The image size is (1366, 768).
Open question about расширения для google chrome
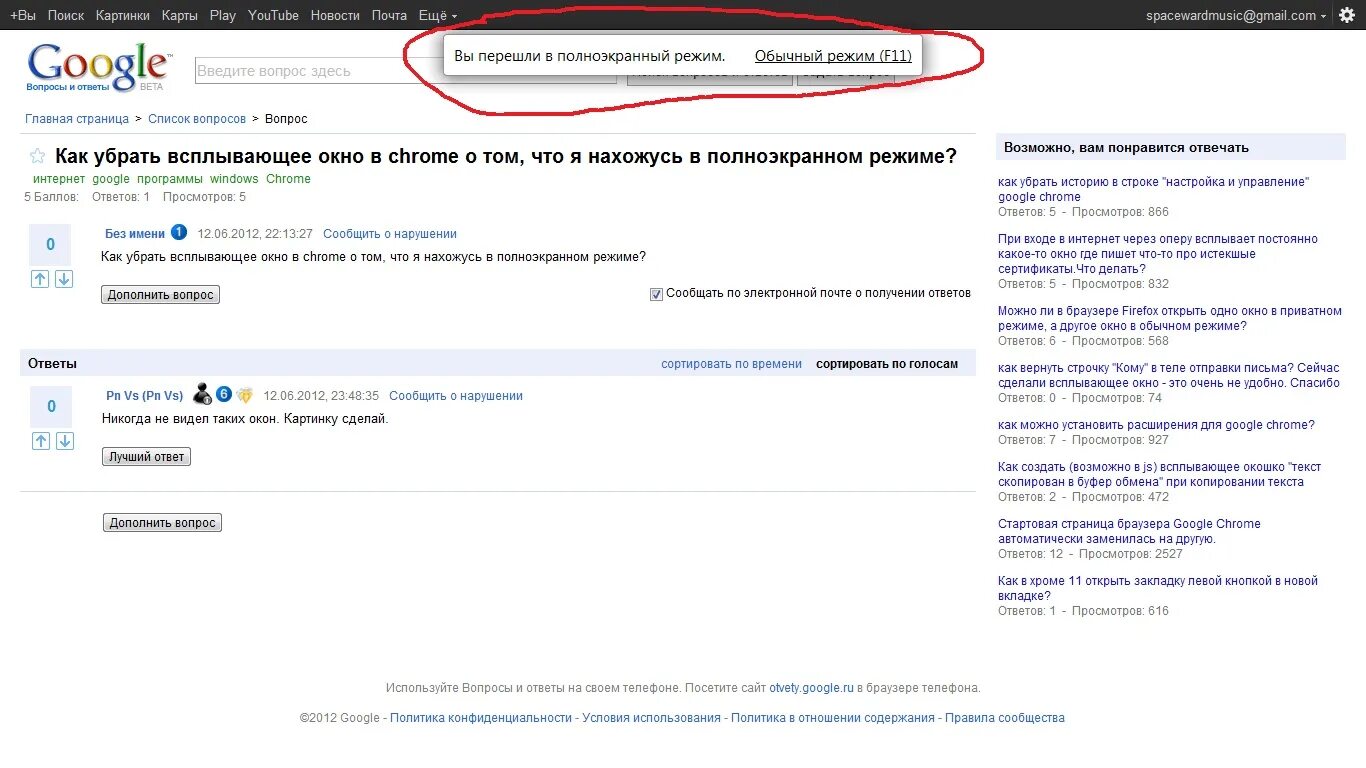(1156, 425)
